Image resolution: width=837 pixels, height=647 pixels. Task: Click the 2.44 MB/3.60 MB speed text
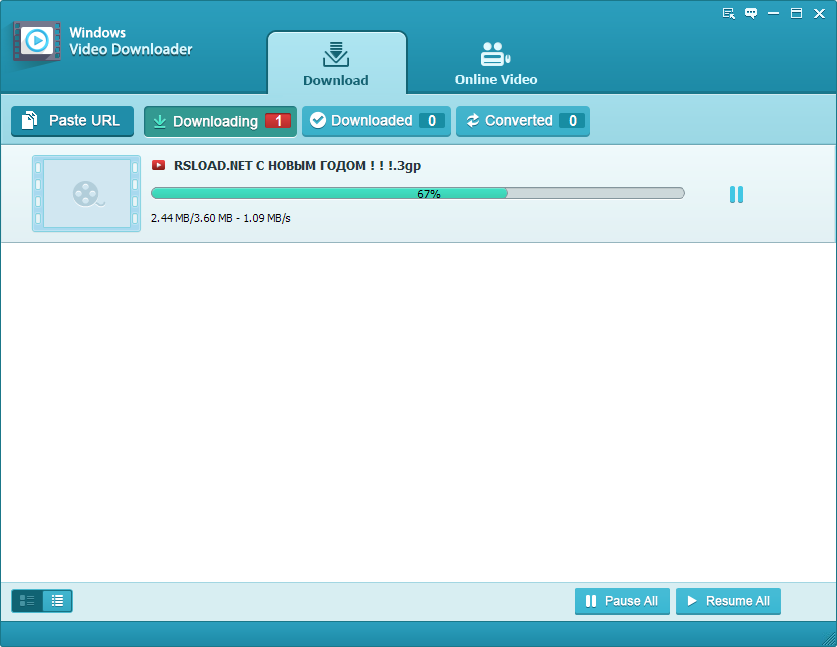[220, 218]
